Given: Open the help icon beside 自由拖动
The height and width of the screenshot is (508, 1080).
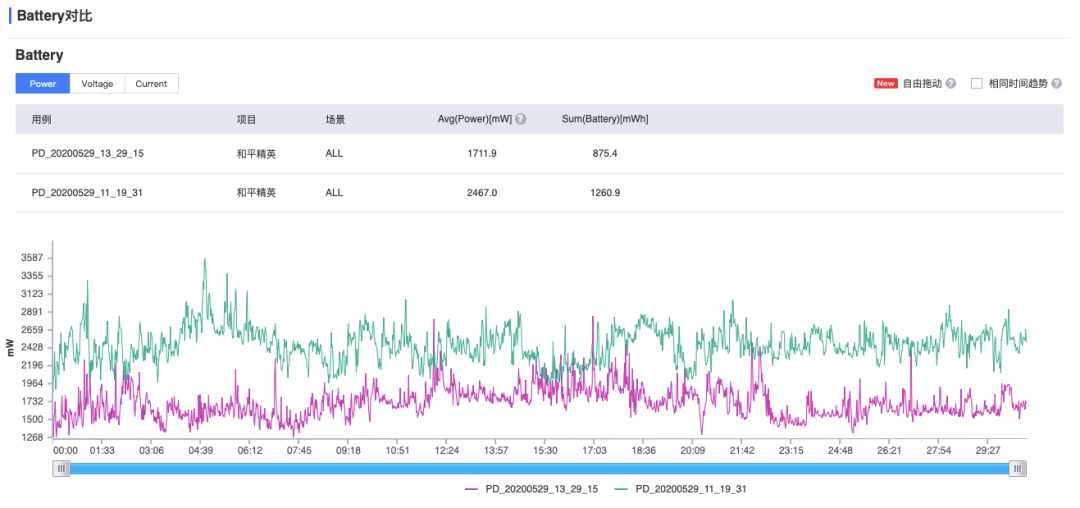Looking at the screenshot, I should pos(951,83).
